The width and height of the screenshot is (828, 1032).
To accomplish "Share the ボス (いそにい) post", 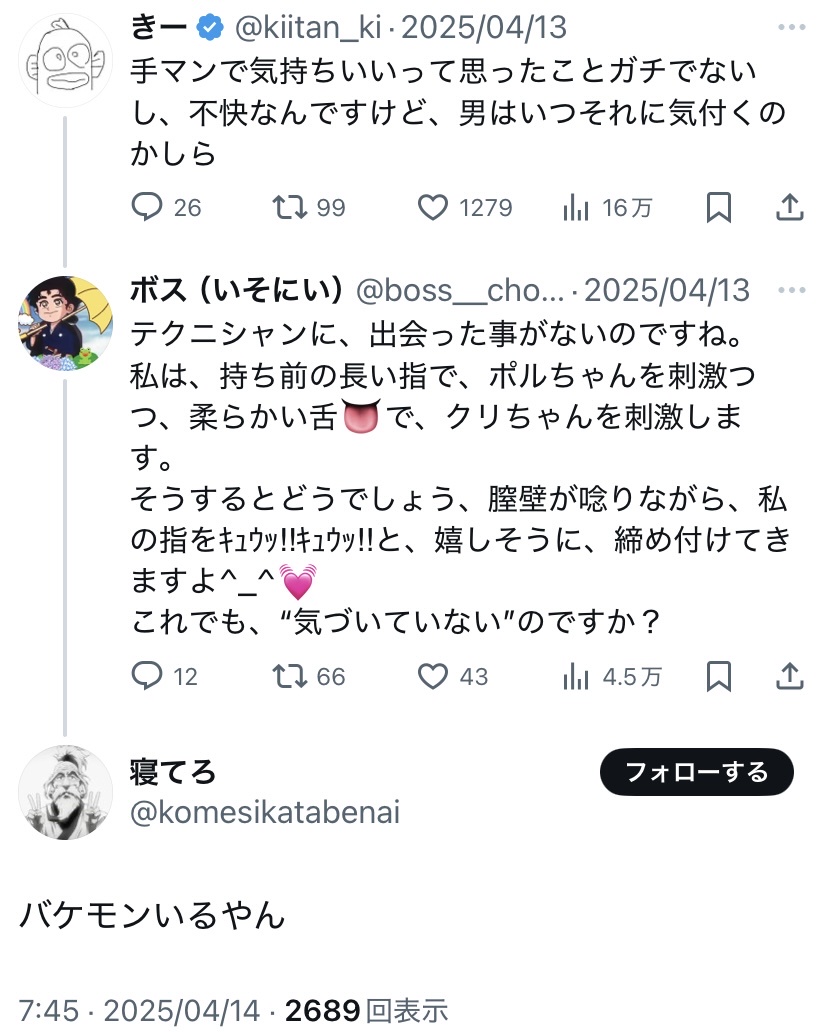I will [x=790, y=677].
